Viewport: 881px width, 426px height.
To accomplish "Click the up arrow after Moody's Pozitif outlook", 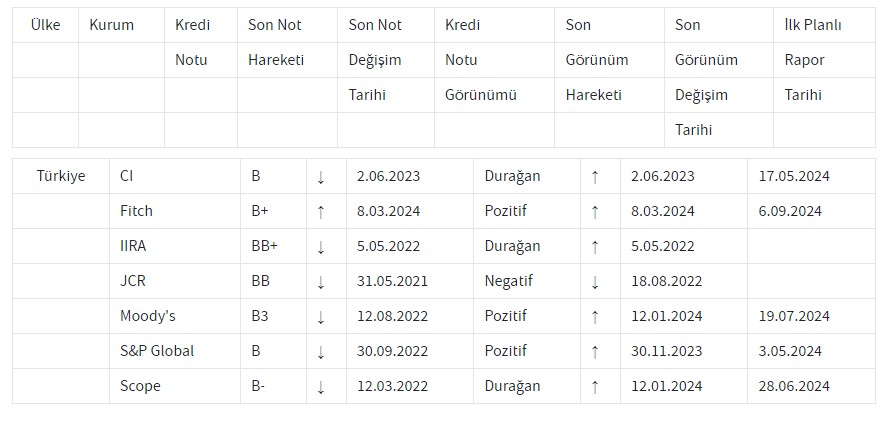I will [595, 317].
